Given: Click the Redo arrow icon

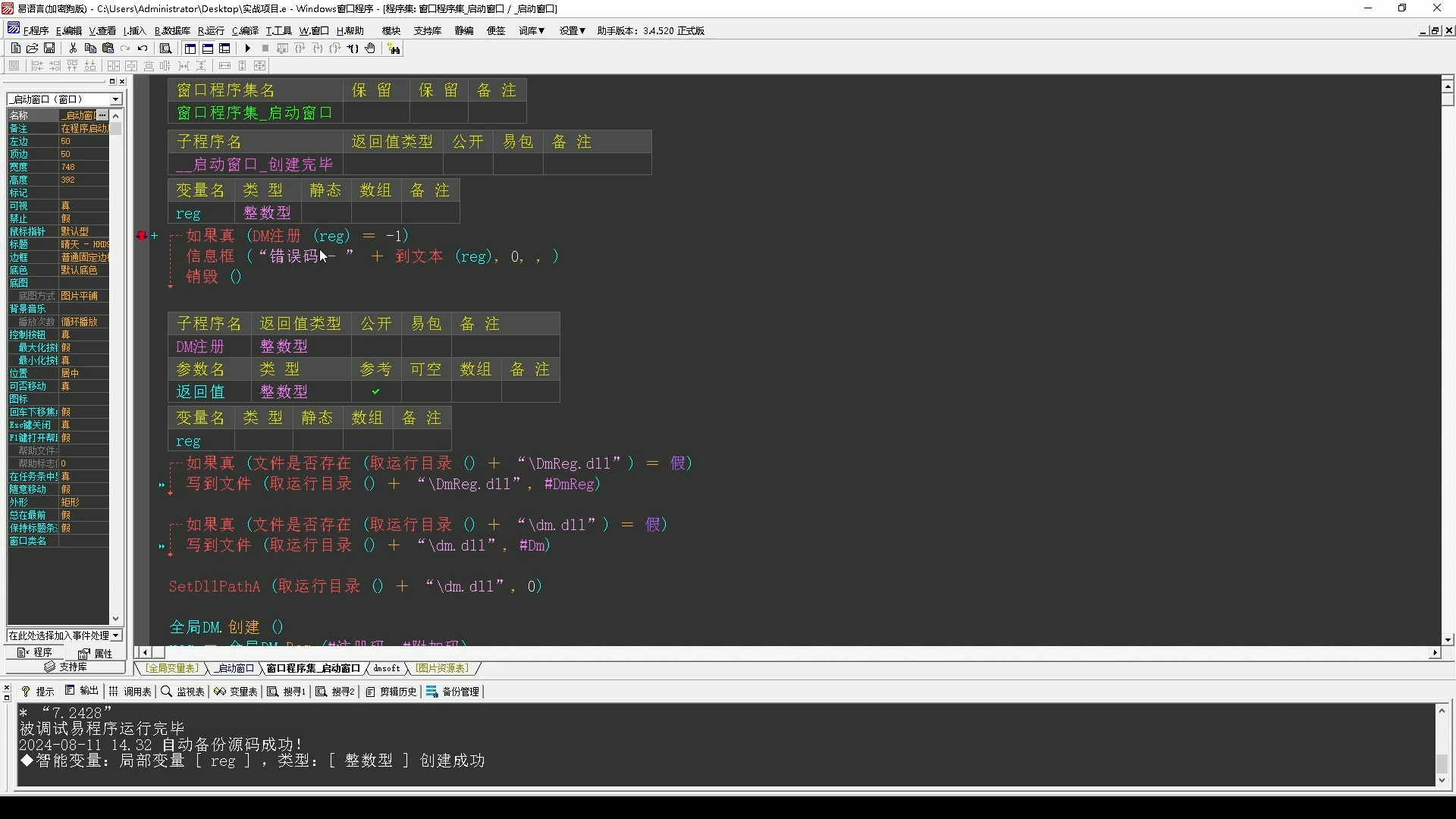Looking at the screenshot, I should [x=125, y=49].
